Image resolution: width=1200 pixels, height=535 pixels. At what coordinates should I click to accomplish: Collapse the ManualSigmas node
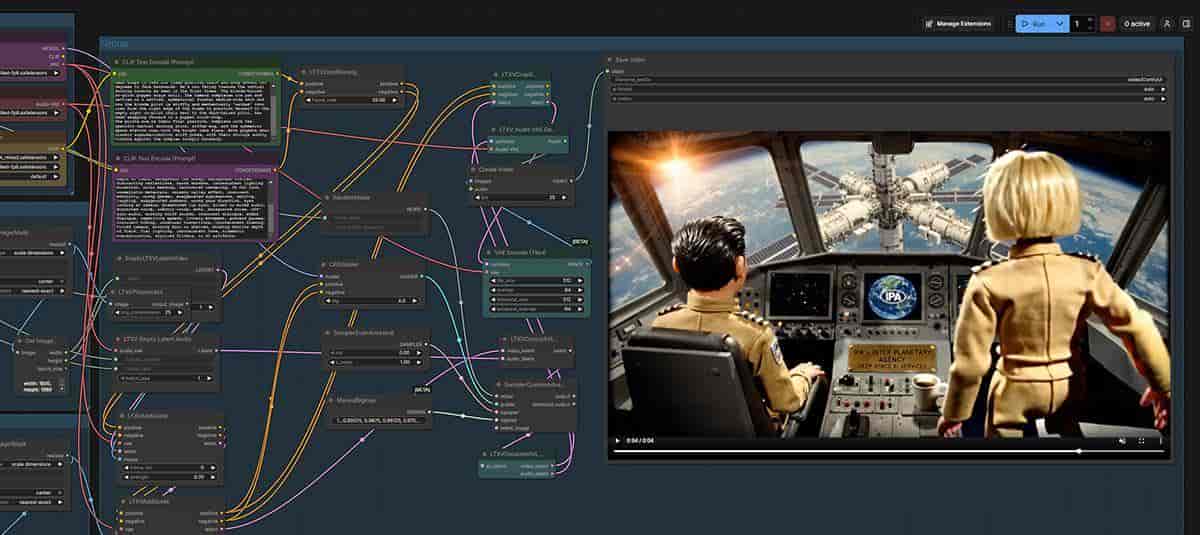tap(332, 400)
